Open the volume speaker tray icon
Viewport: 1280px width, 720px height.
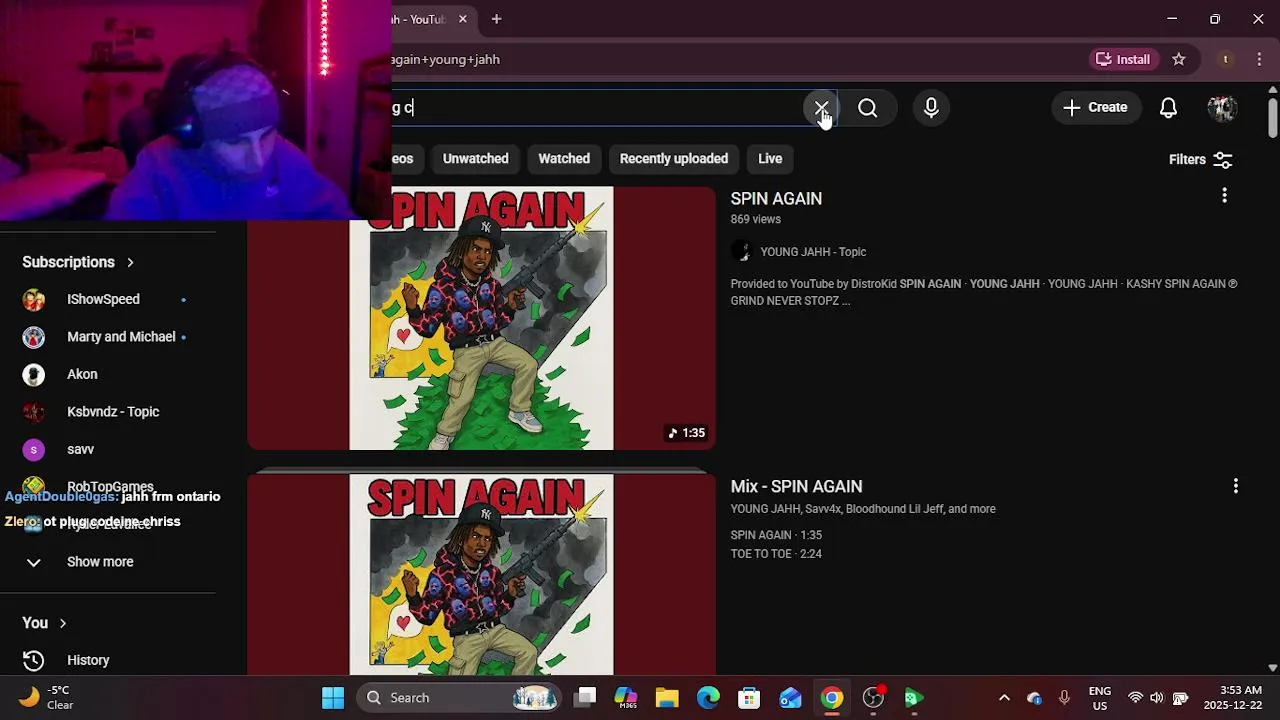1157,698
